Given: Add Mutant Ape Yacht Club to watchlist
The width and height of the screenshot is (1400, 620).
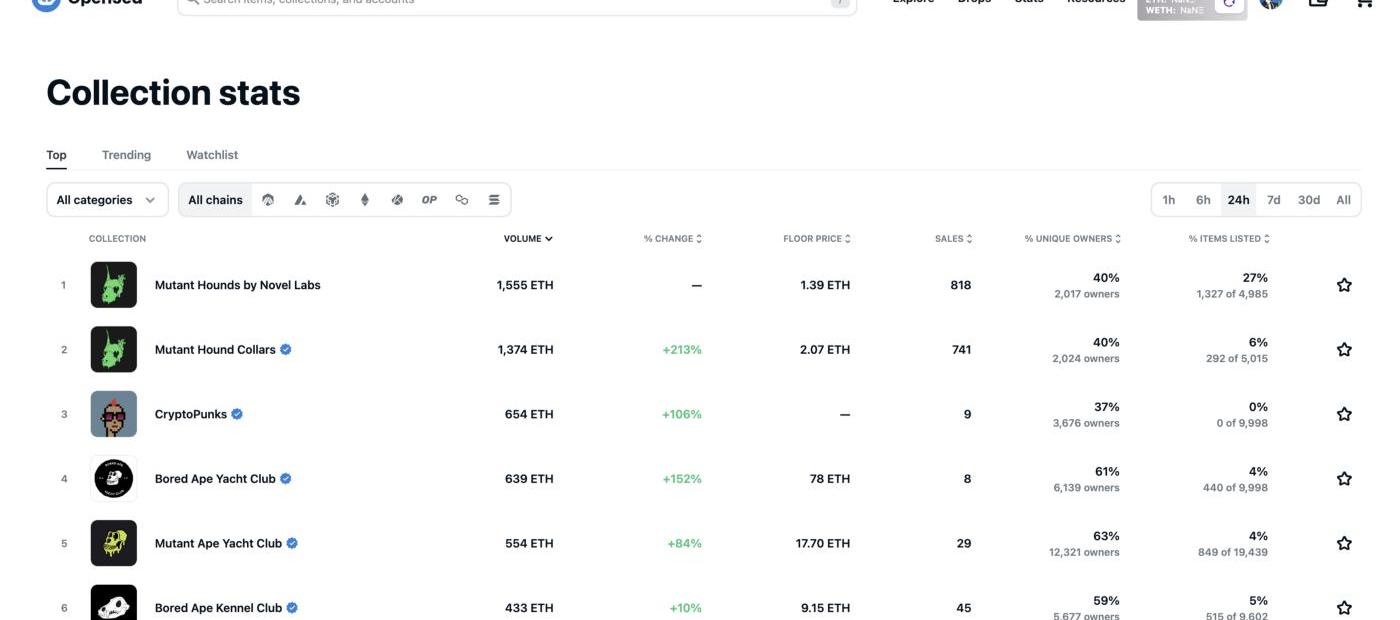Looking at the screenshot, I should tap(1344, 543).
